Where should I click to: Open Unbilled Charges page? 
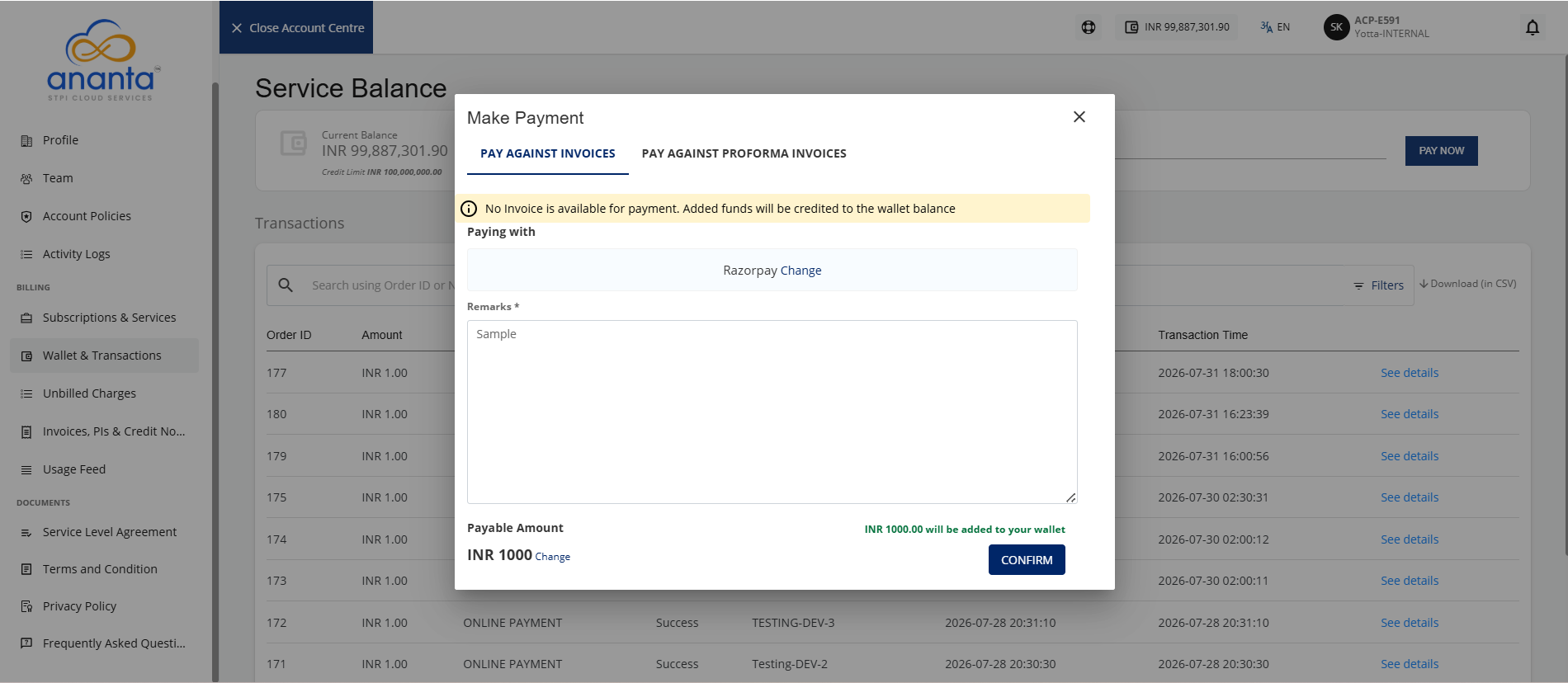(x=104, y=393)
